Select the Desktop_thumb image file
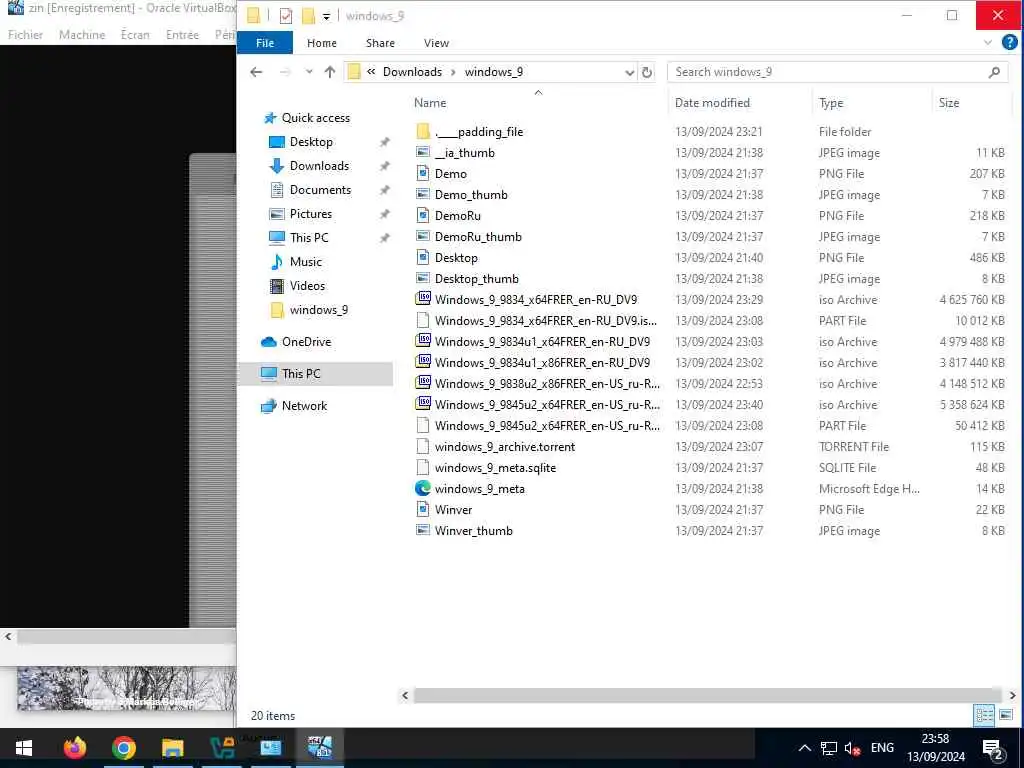Viewport: 1024px width, 768px height. [477, 279]
